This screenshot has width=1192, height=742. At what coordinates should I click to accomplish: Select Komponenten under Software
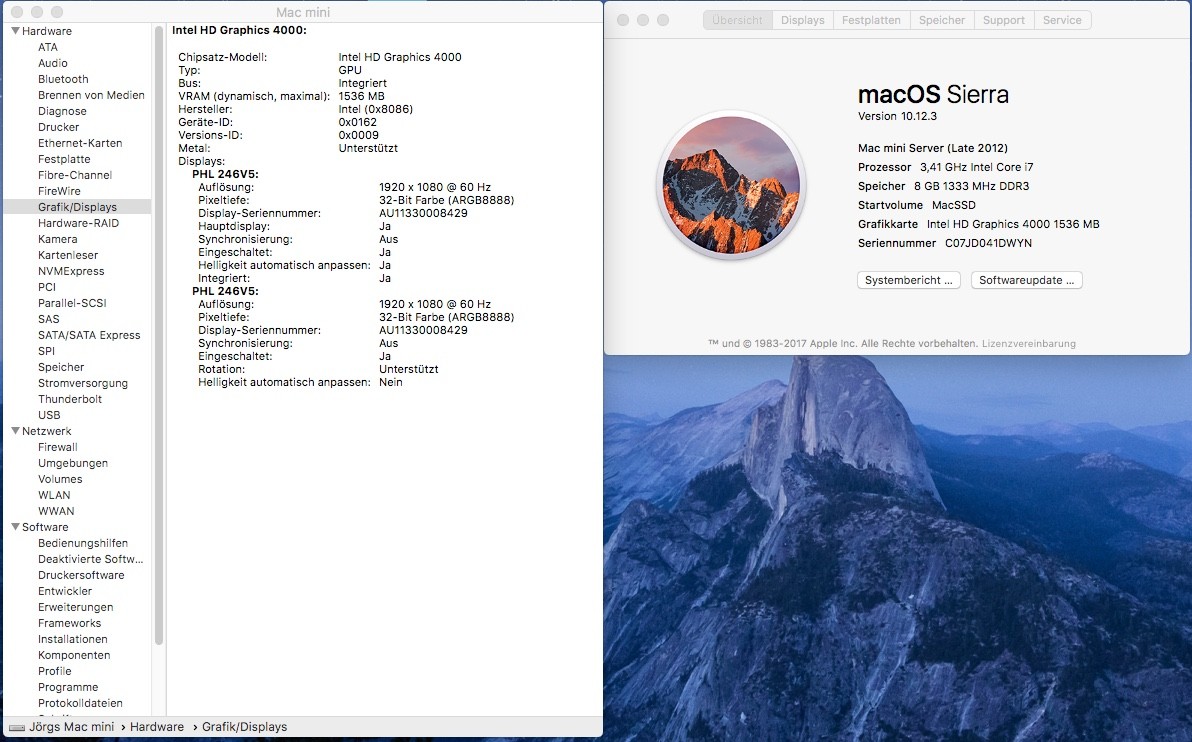pos(74,655)
